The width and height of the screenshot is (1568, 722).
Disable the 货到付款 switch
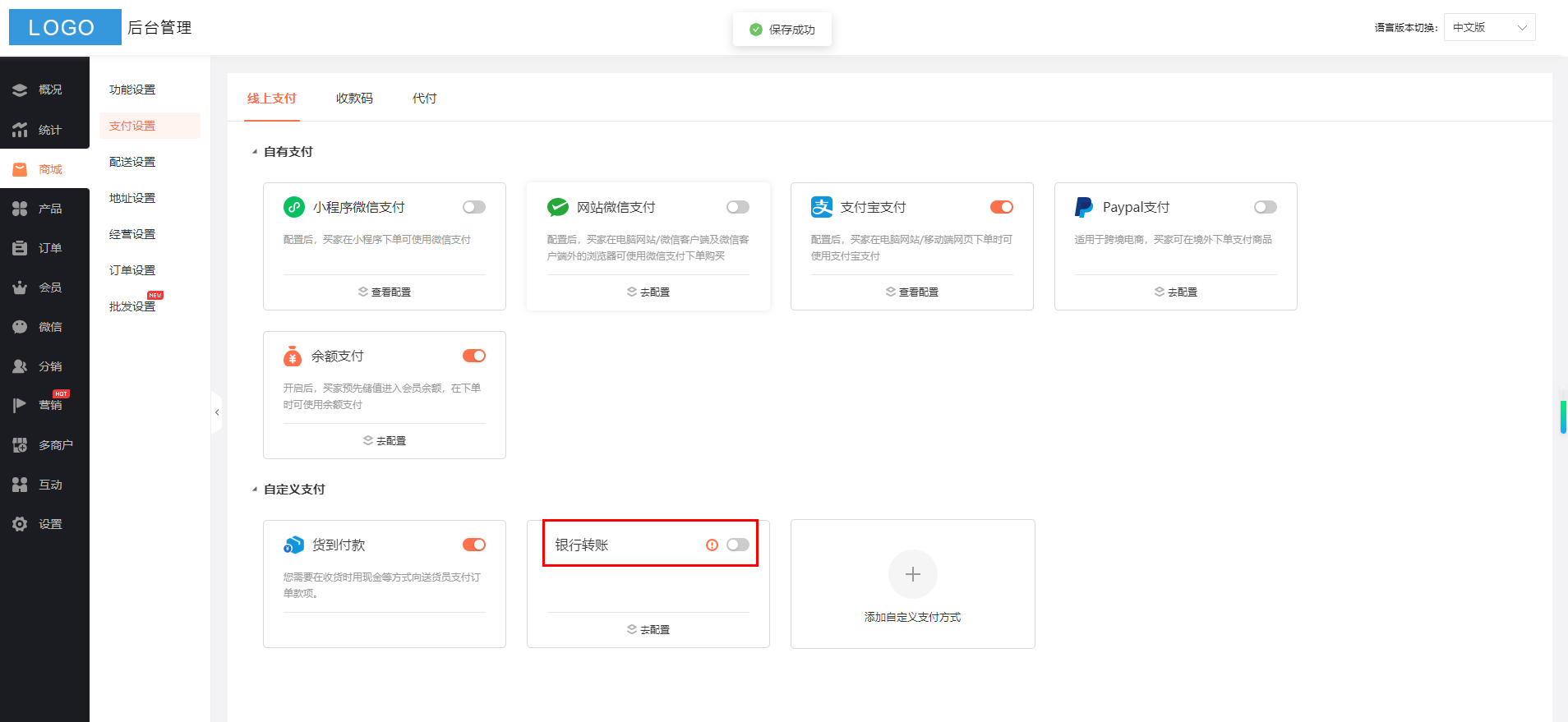tap(474, 545)
